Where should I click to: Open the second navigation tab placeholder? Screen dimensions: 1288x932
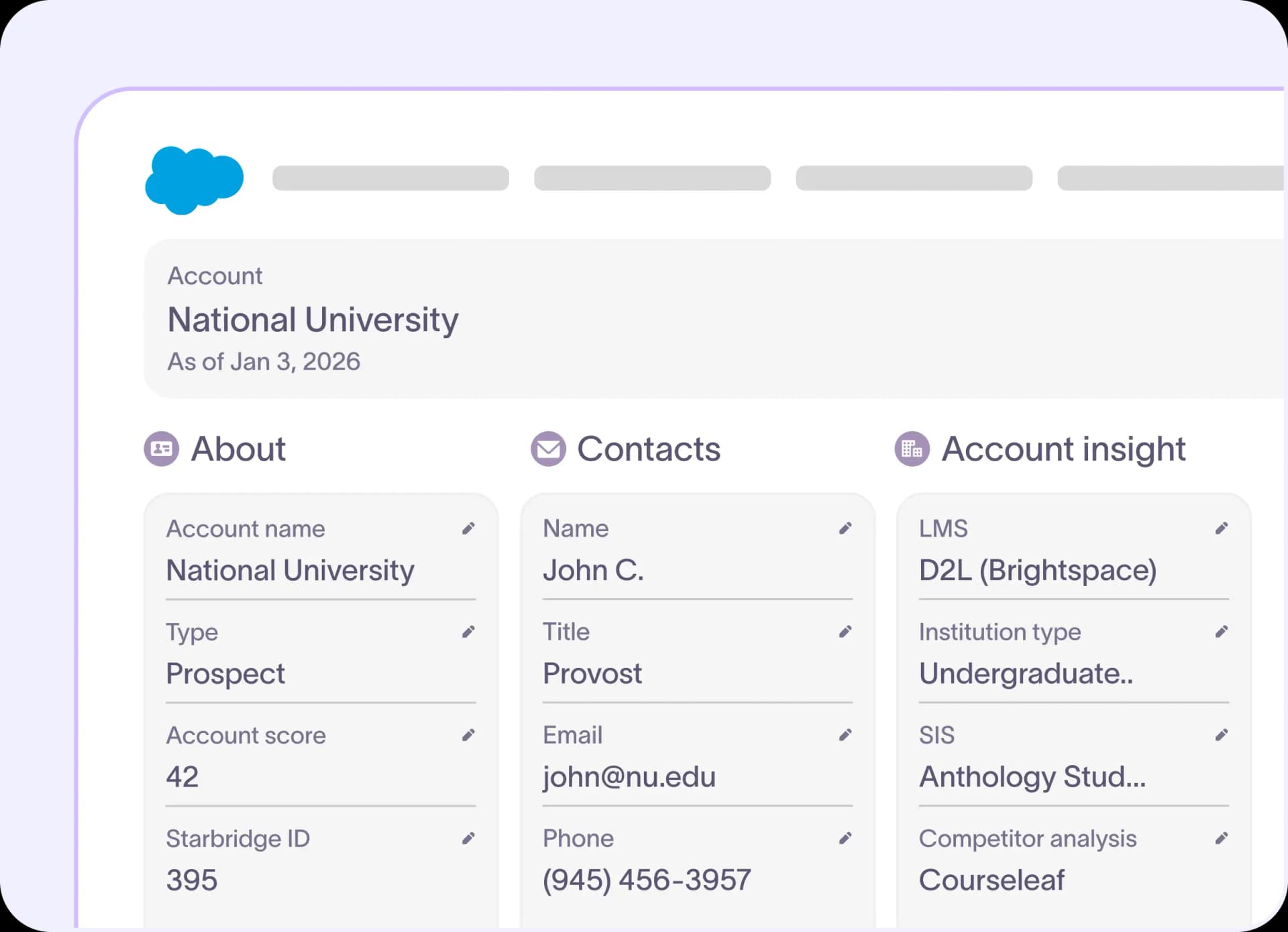pos(652,178)
